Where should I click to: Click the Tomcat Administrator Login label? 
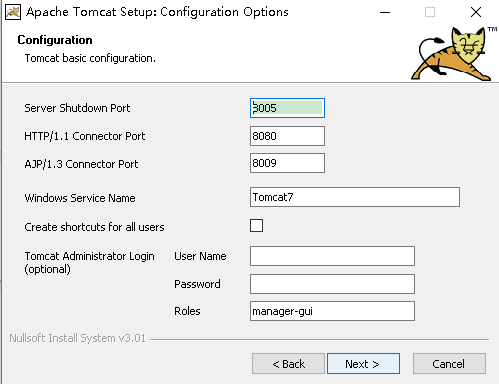pyautogui.click(x=89, y=262)
